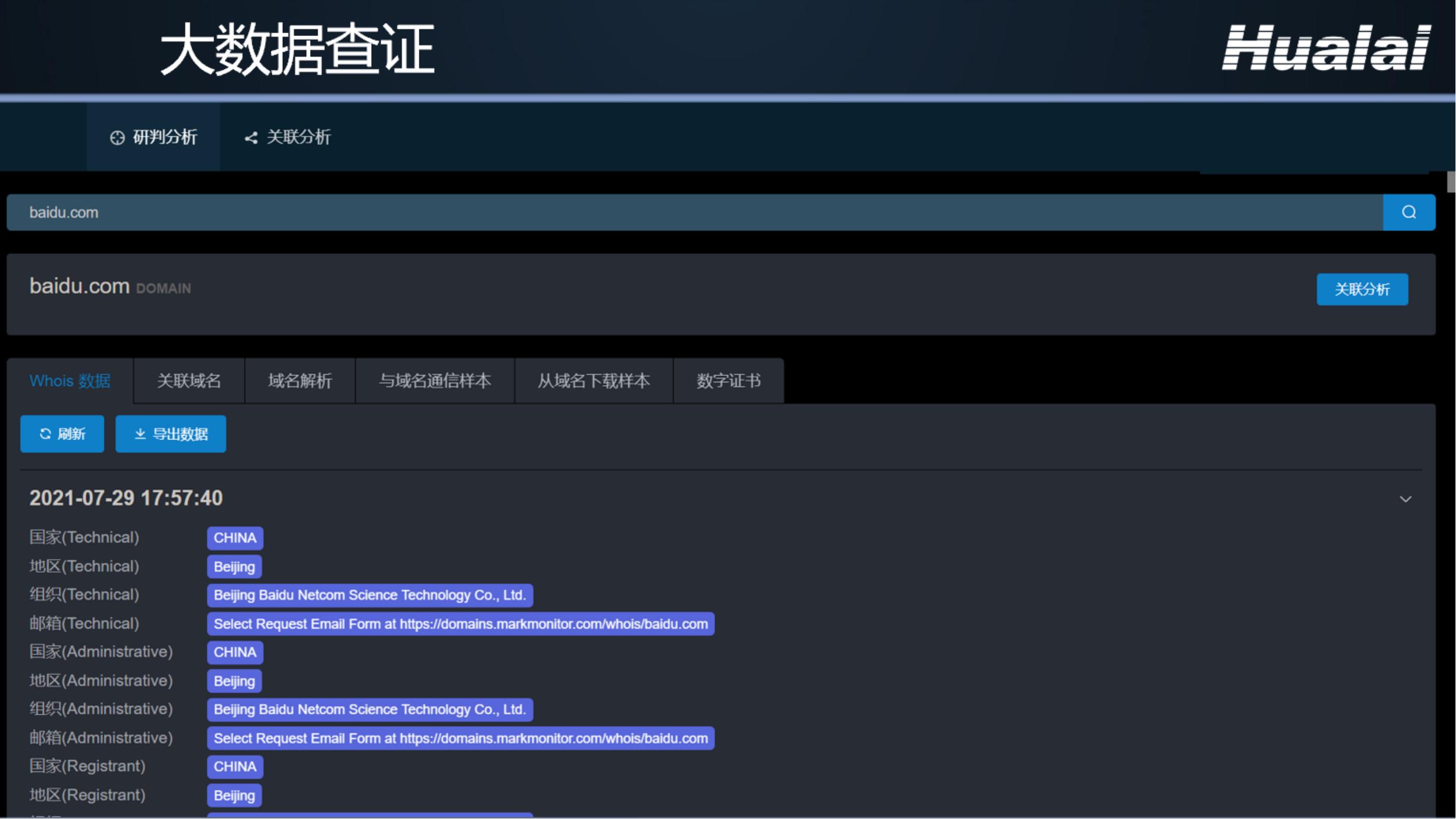
Task: Click the CHINA tag for 国家(Registrant)
Action: (235, 767)
